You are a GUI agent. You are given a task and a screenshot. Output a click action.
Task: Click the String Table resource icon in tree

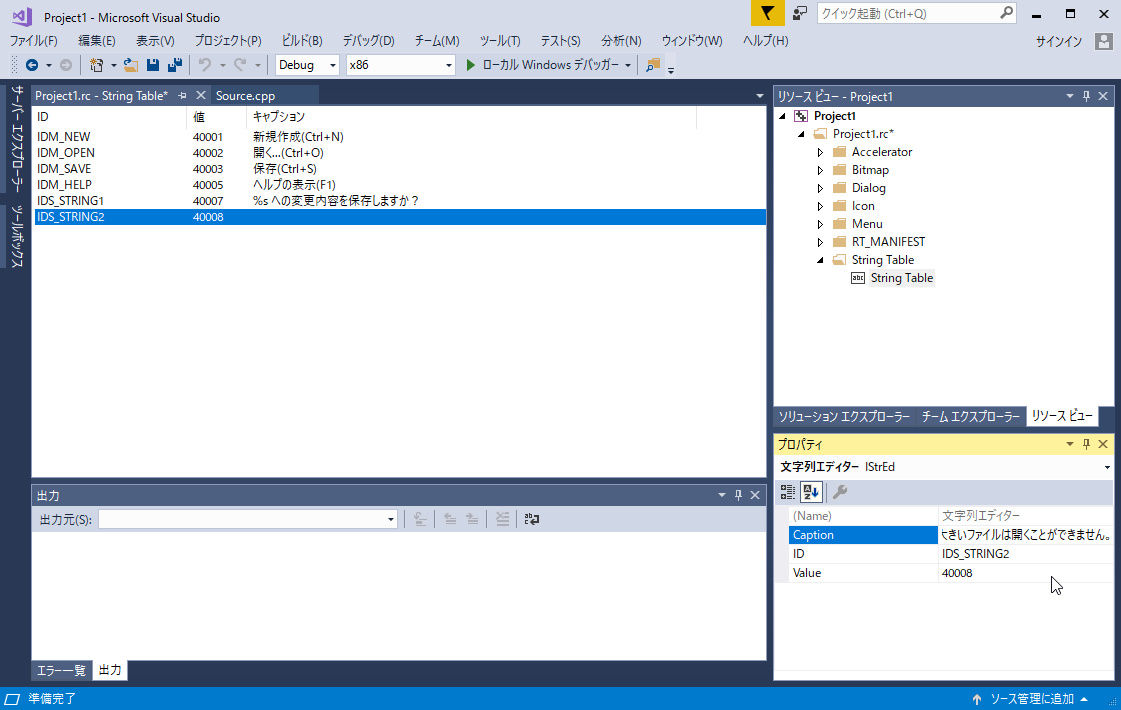coord(858,278)
